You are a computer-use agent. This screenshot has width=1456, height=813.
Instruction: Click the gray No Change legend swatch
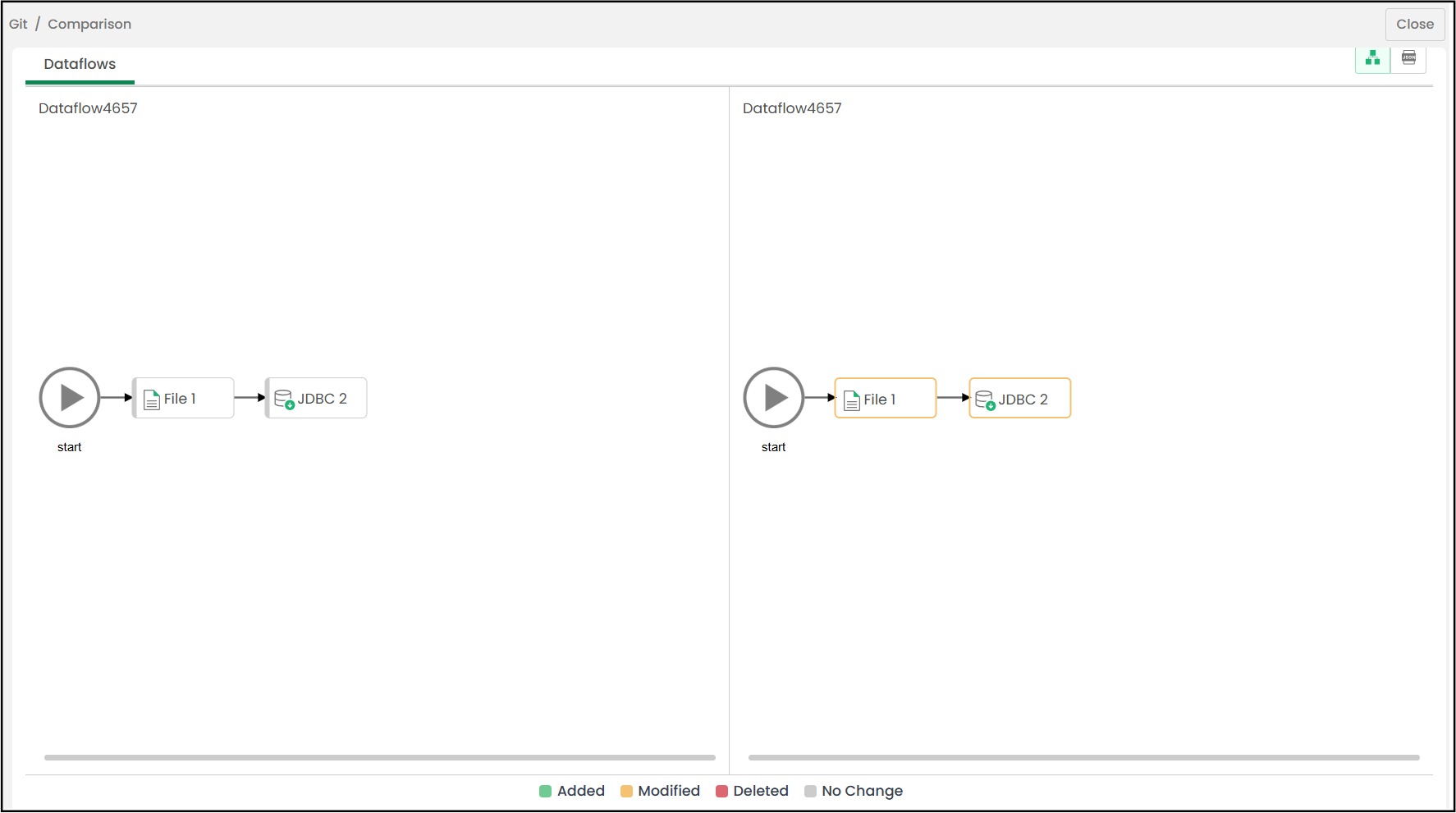coord(810,791)
